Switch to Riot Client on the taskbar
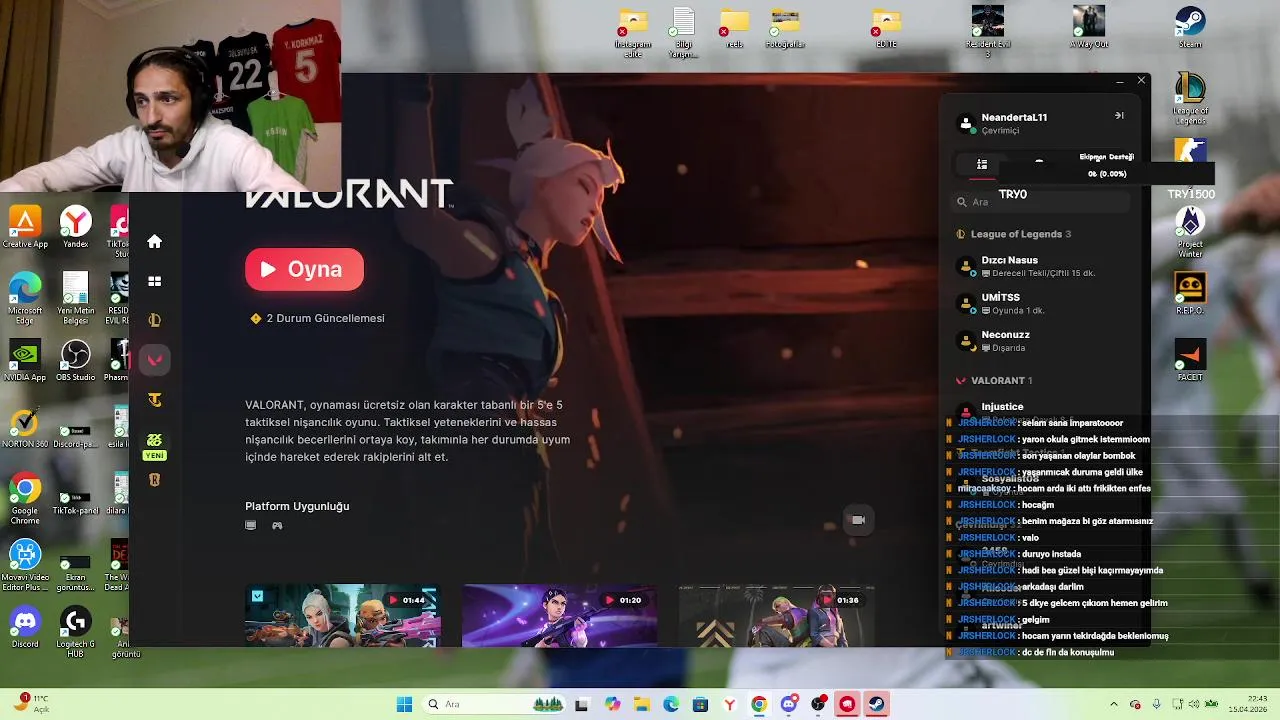 coord(848,704)
